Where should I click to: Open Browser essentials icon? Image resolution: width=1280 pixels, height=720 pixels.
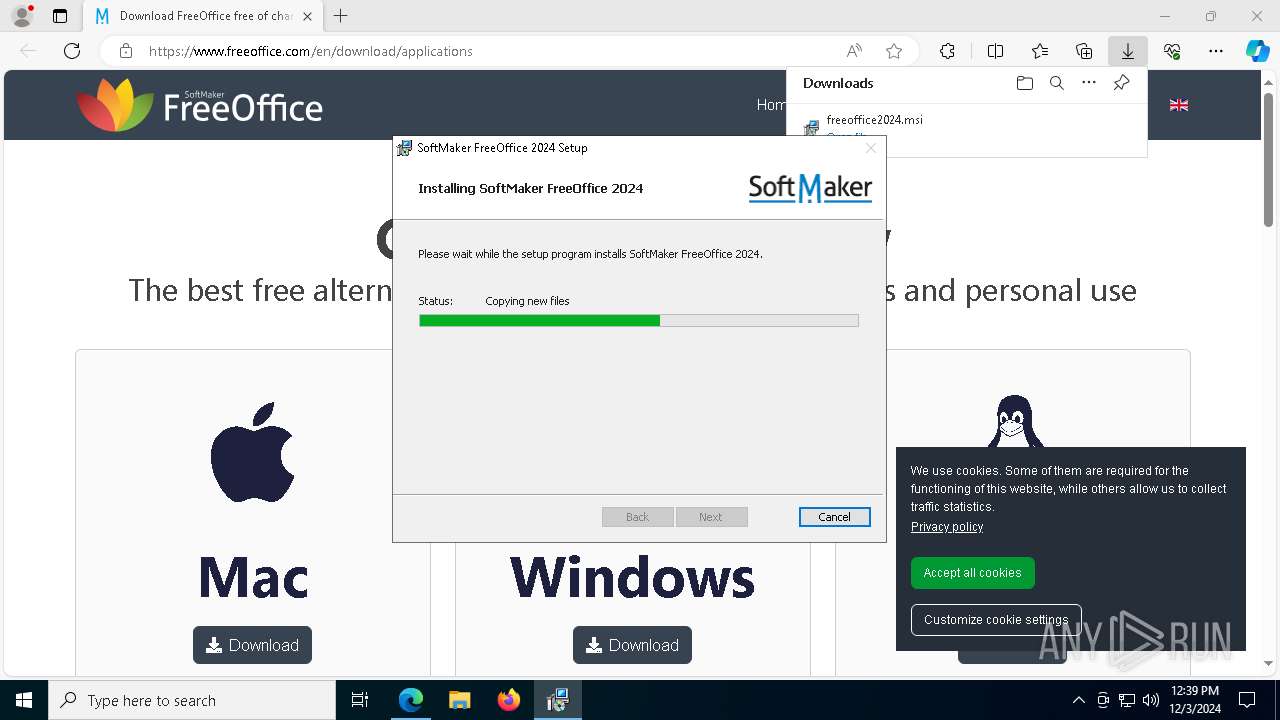(1172, 51)
